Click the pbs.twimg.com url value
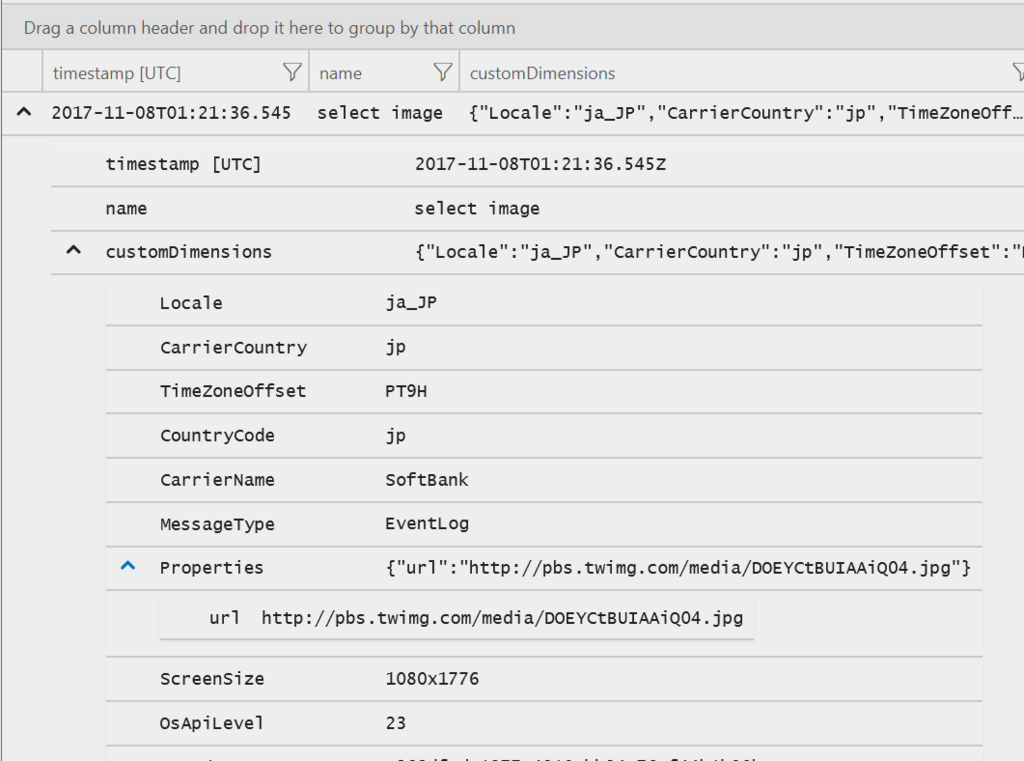Image resolution: width=1024 pixels, height=761 pixels. [502, 618]
